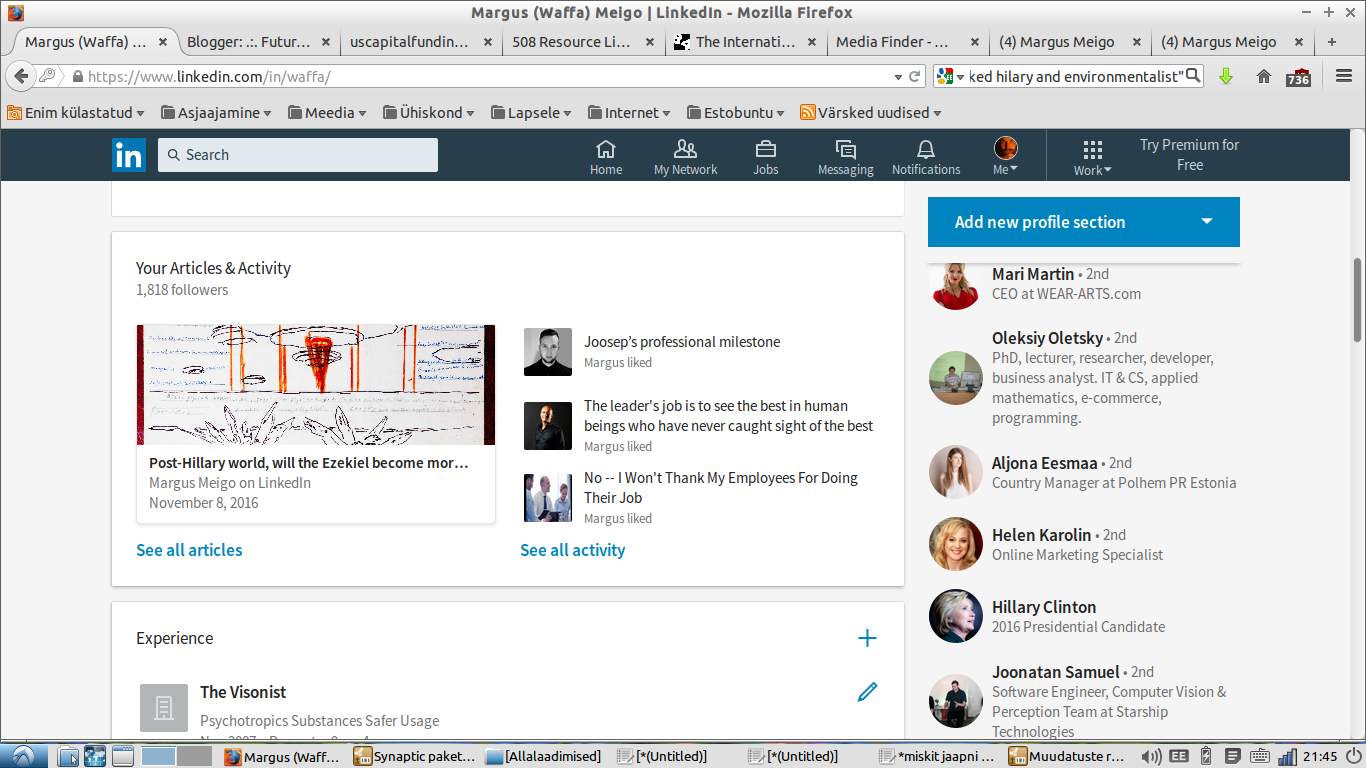Screen dimensions: 1366x768
Task: Switch to The Internati... tab
Action: [745, 42]
